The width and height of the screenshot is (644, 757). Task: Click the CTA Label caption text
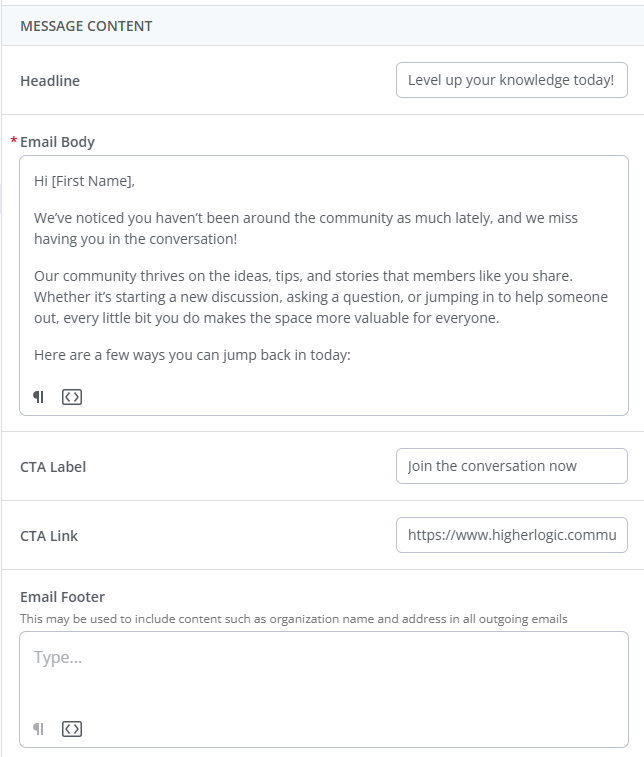(53, 467)
